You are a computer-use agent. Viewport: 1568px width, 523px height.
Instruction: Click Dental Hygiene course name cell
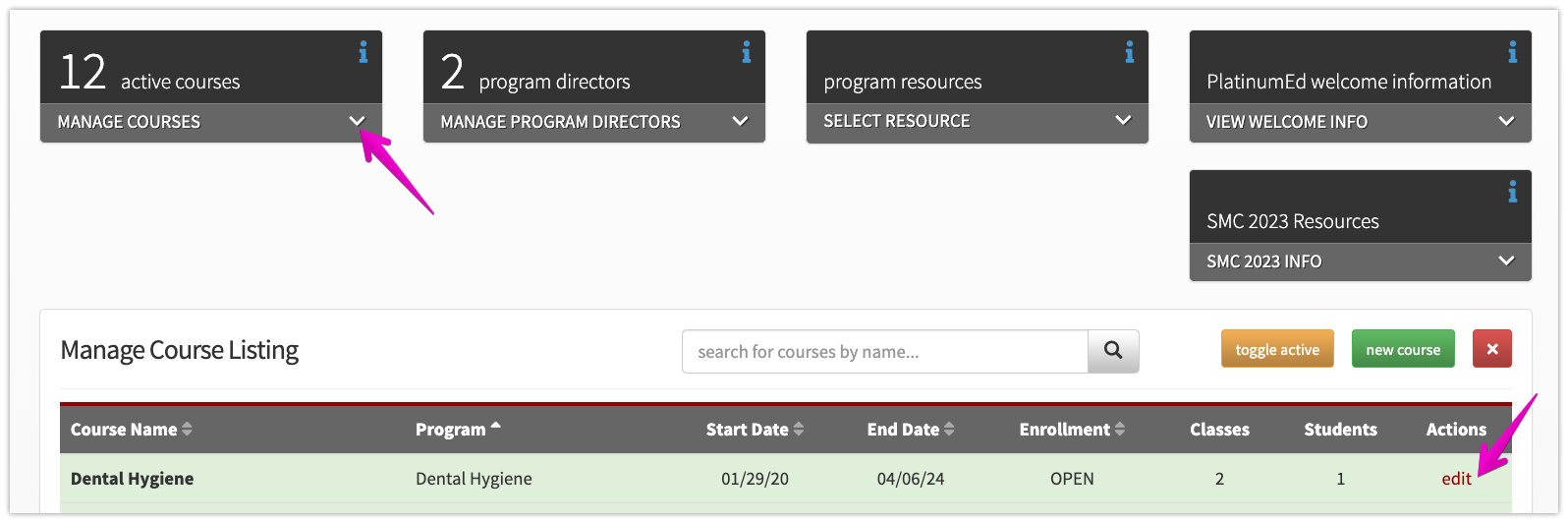[x=132, y=479]
